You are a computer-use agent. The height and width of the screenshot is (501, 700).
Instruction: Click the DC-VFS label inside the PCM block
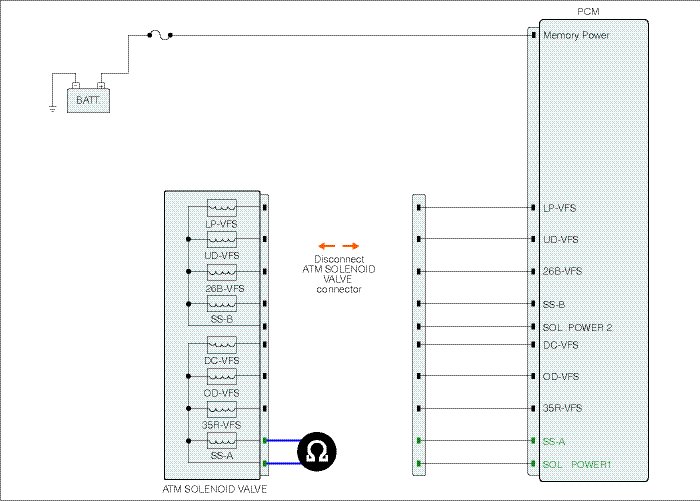click(561, 345)
